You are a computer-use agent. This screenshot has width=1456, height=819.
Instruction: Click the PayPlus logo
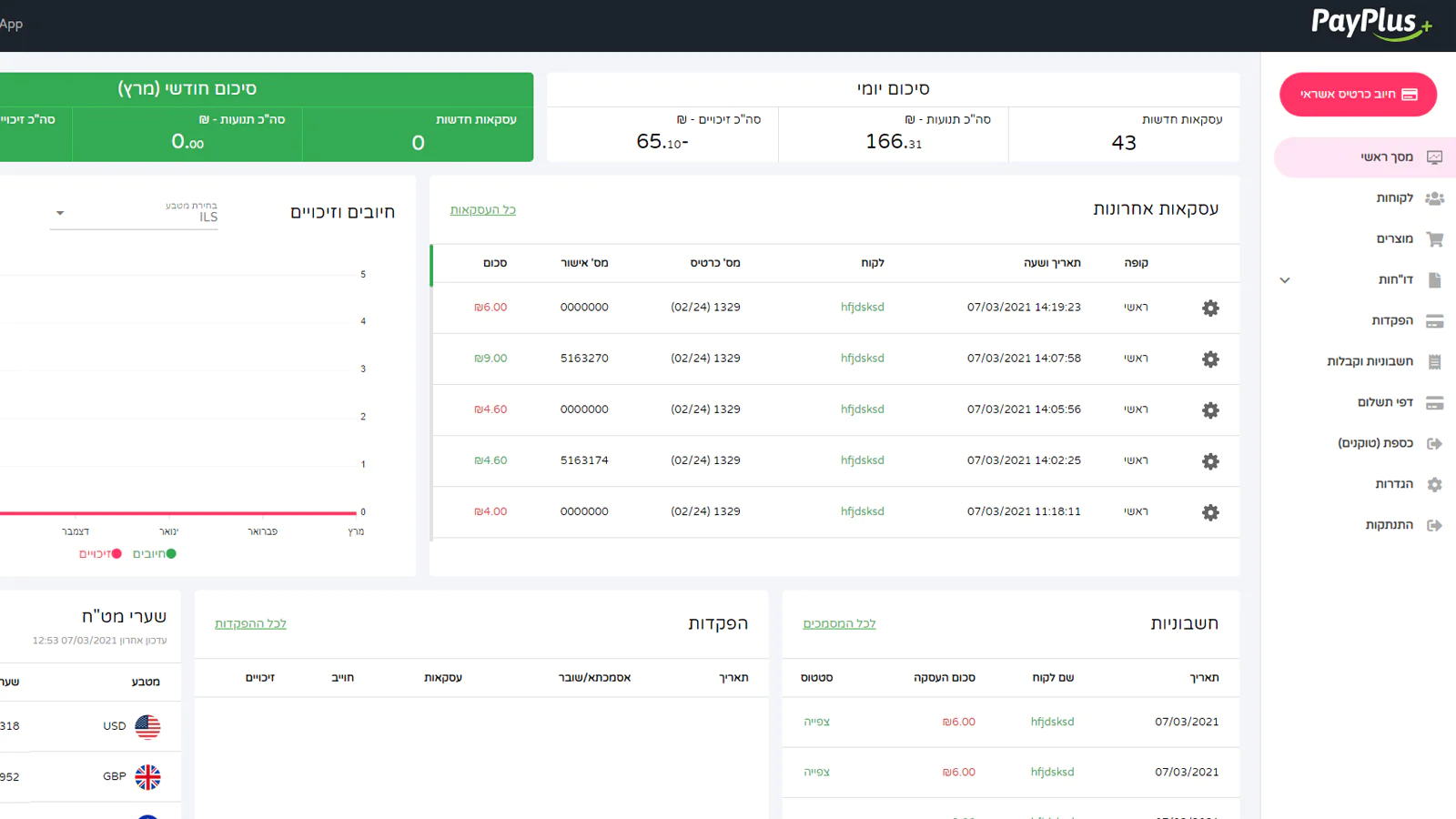pos(1370,24)
